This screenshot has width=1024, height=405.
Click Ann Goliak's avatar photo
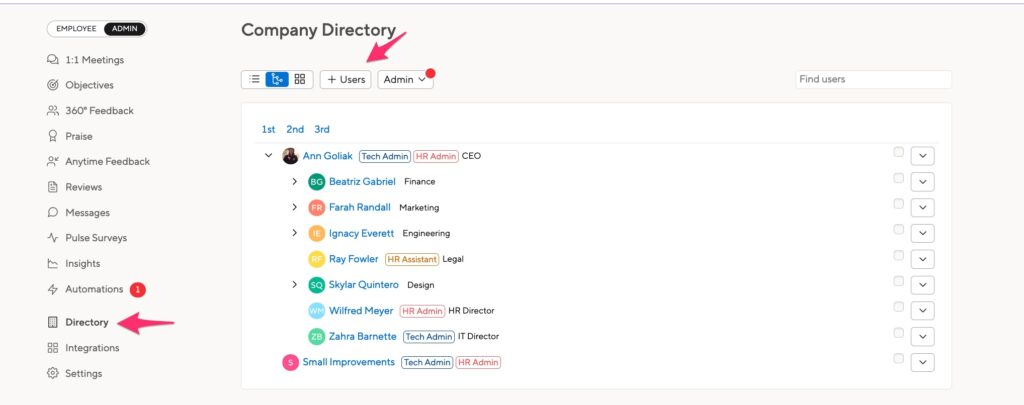(290, 156)
